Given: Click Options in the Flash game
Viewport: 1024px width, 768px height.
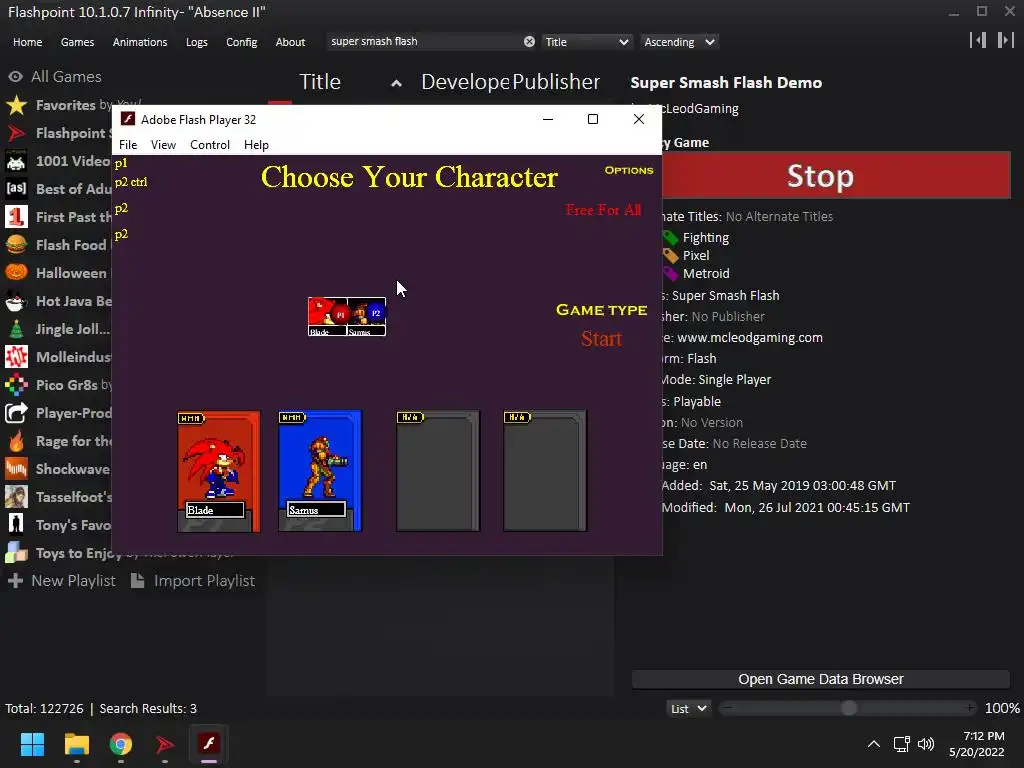Looking at the screenshot, I should coord(628,170).
